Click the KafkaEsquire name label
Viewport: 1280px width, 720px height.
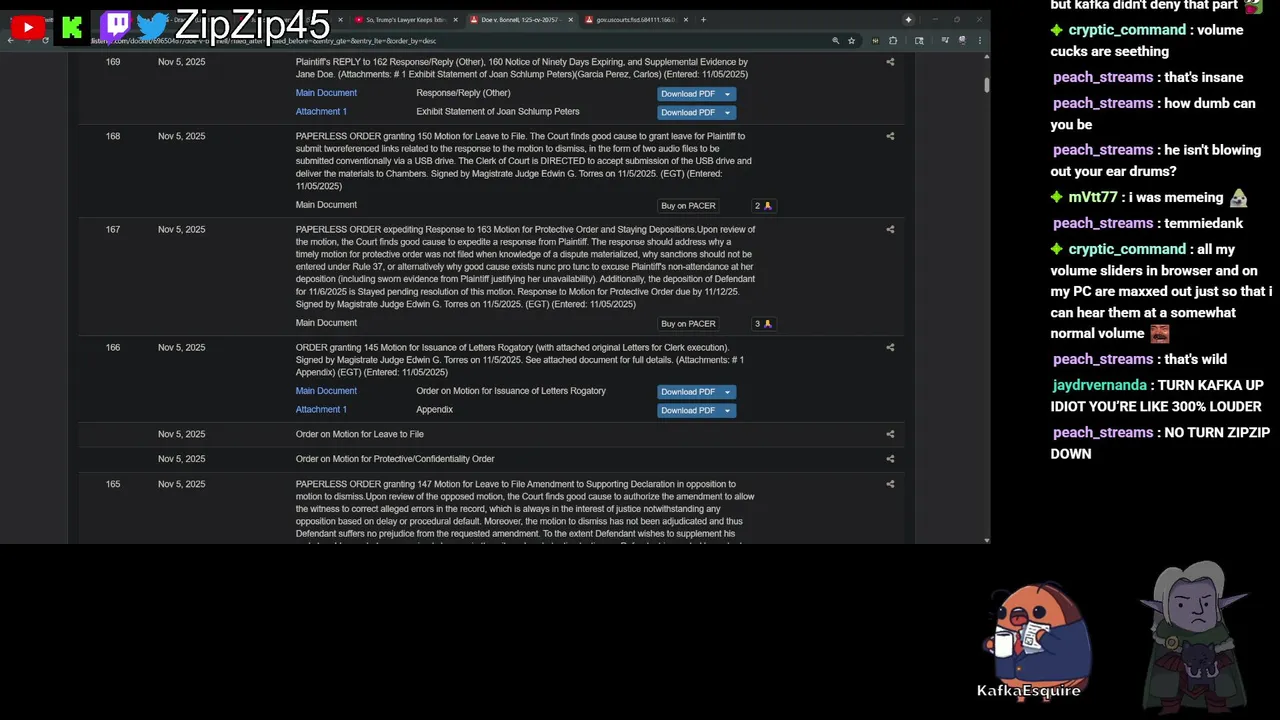pyautogui.click(x=1029, y=690)
